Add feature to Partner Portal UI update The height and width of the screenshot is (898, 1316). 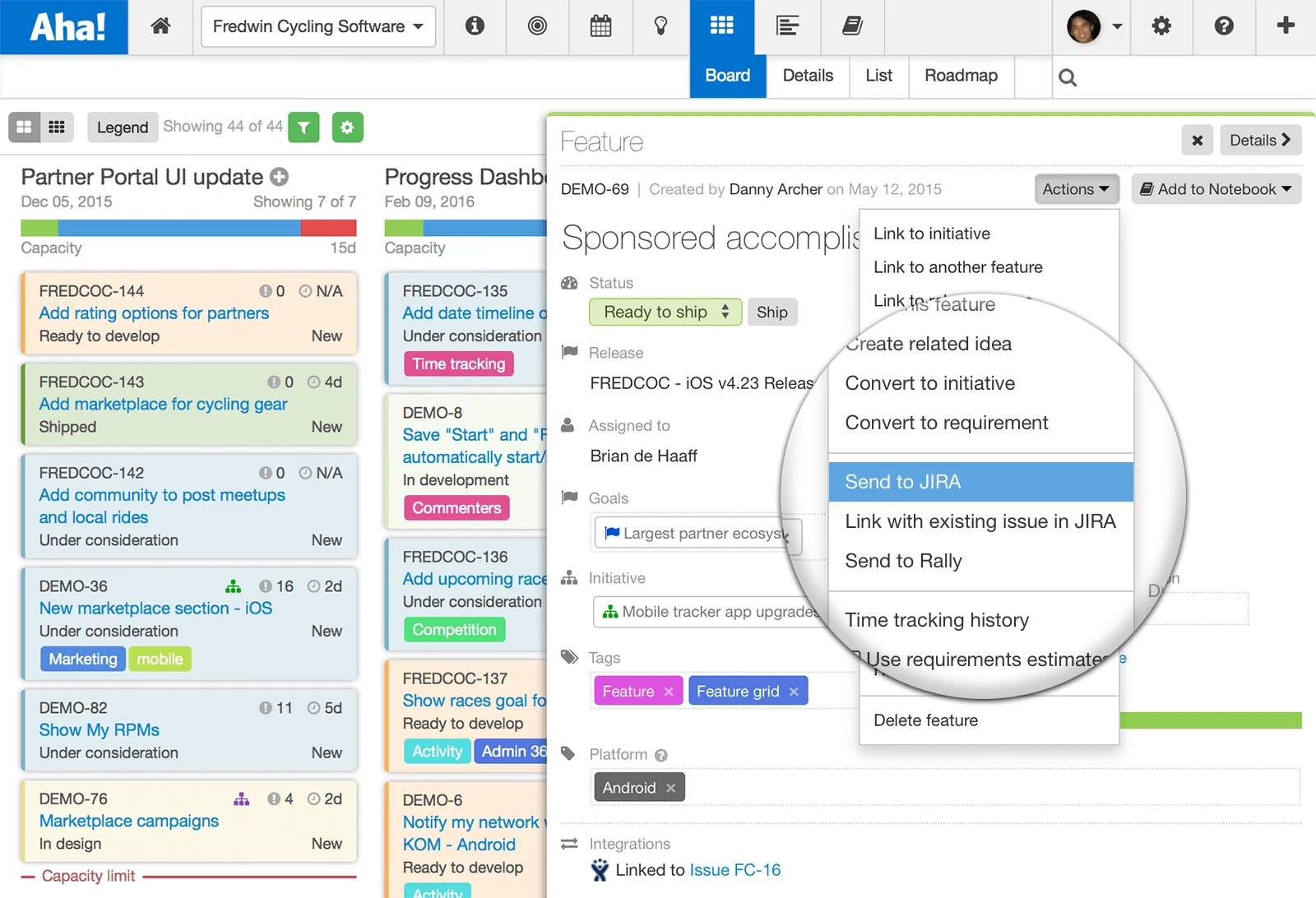tap(280, 177)
